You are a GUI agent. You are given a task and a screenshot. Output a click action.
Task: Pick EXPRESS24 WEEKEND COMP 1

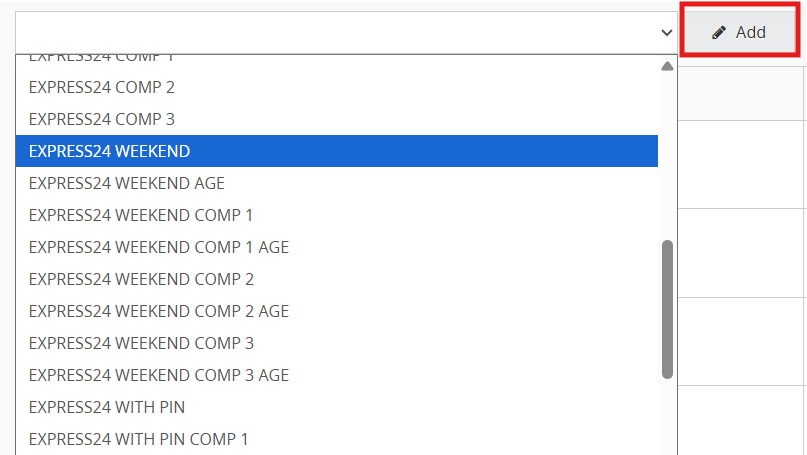141,215
